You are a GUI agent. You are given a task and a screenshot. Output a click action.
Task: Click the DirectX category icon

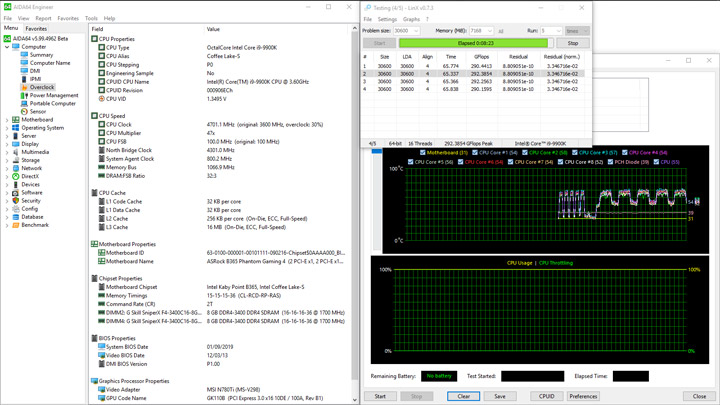coord(16,177)
